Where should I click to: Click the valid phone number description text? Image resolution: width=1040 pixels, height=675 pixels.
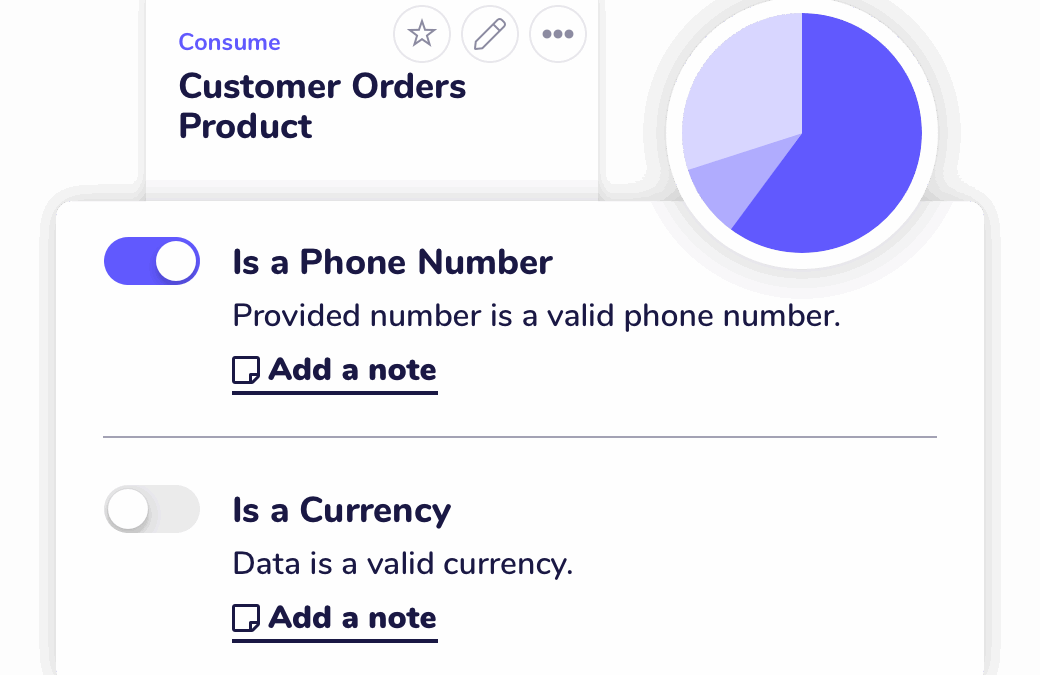[x=536, y=316]
